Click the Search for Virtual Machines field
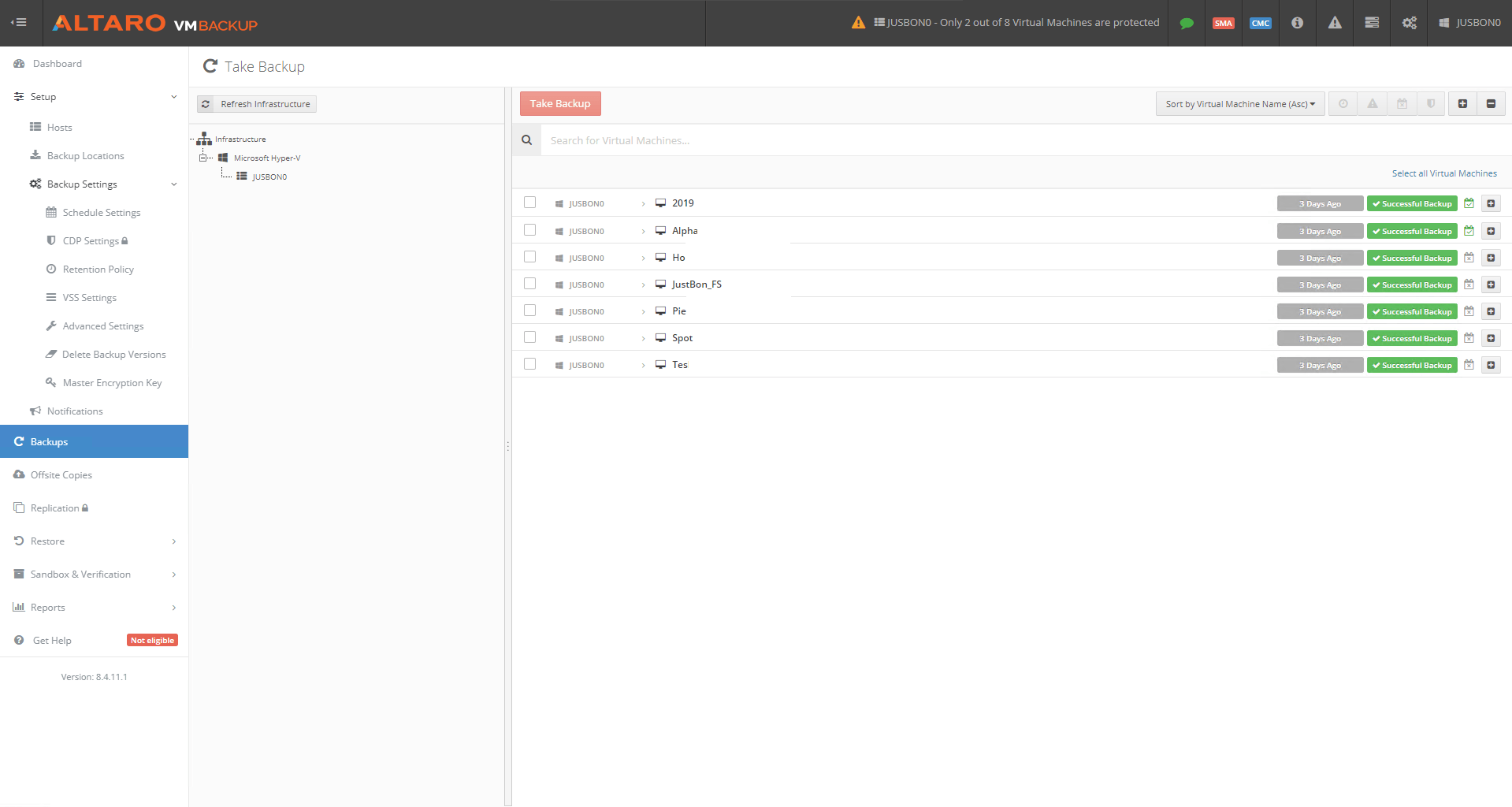The image size is (1512, 807). click(x=1024, y=140)
